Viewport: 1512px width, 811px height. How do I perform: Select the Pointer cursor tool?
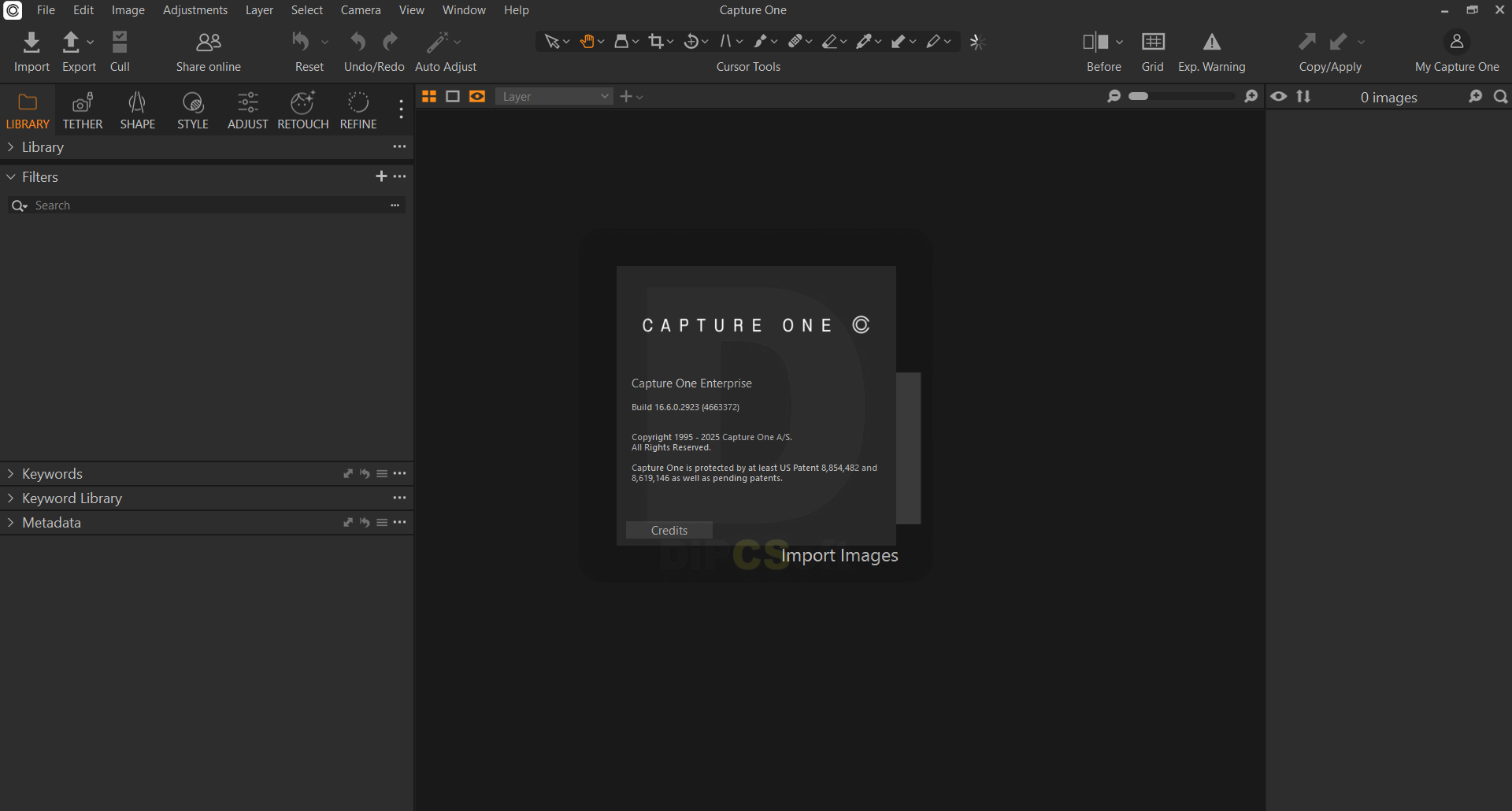pos(552,42)
